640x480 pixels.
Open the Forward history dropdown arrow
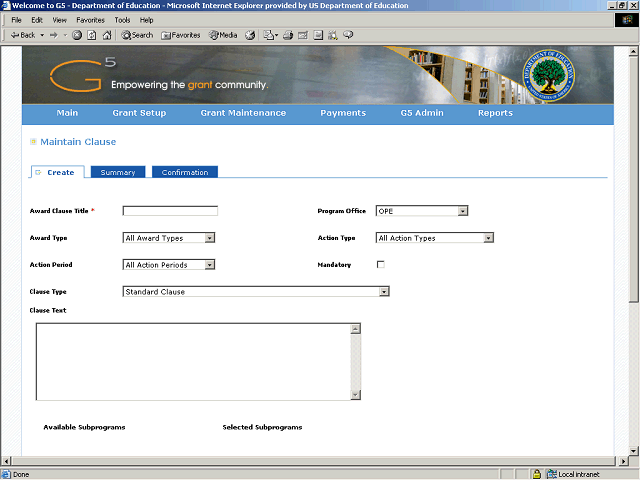click(x=65, y=35)
